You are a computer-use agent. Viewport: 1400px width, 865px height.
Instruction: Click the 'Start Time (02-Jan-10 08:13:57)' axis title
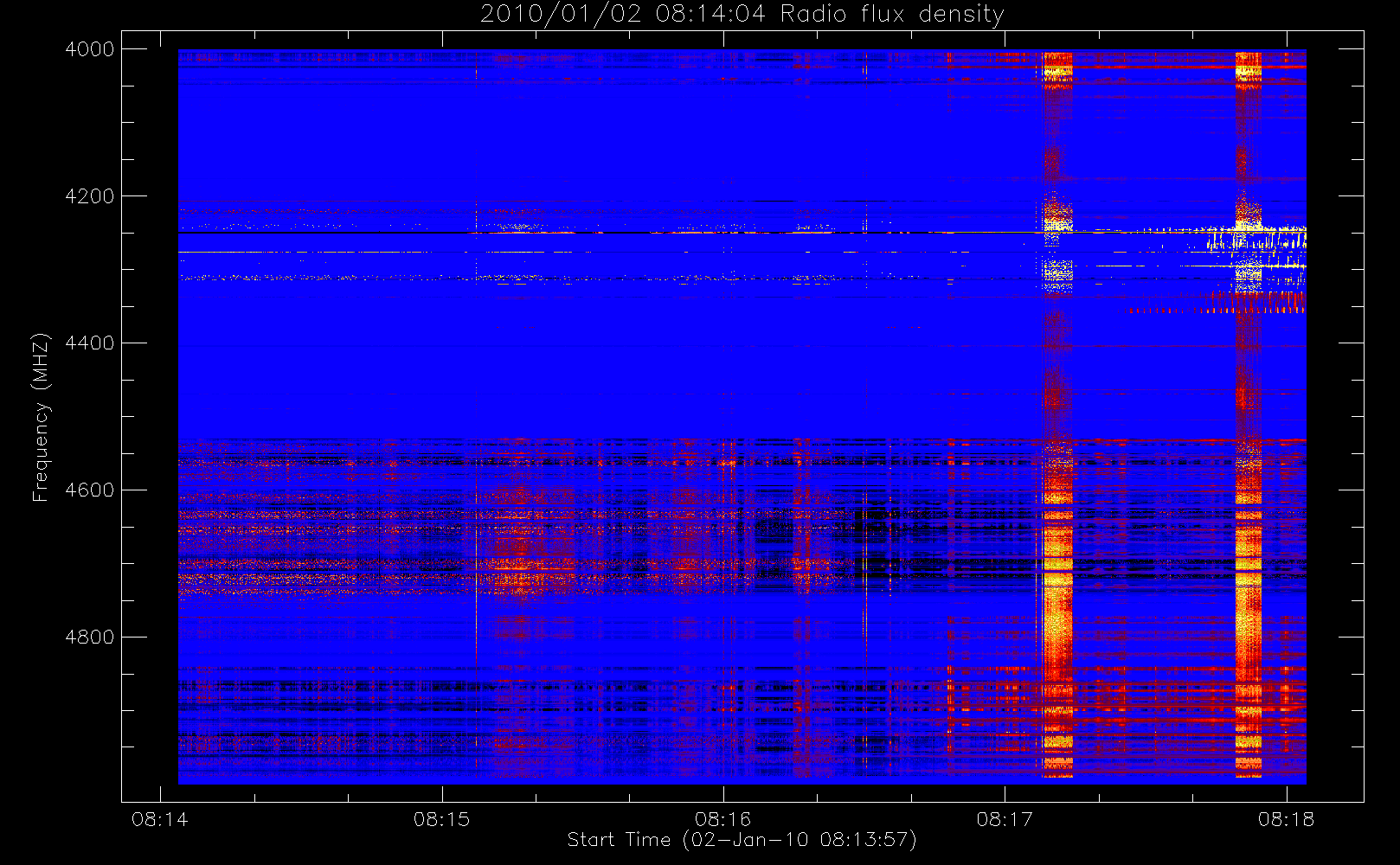point(742,840)
